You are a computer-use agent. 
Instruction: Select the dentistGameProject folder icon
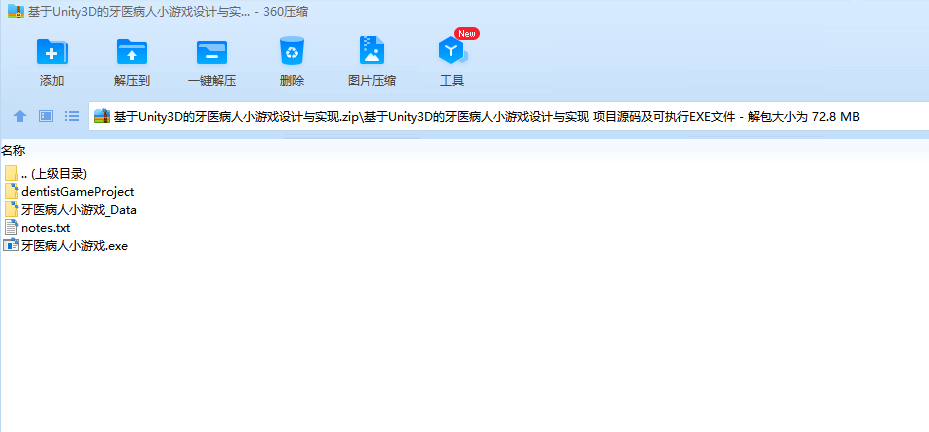pyautogui.click(x=11, y=191)
